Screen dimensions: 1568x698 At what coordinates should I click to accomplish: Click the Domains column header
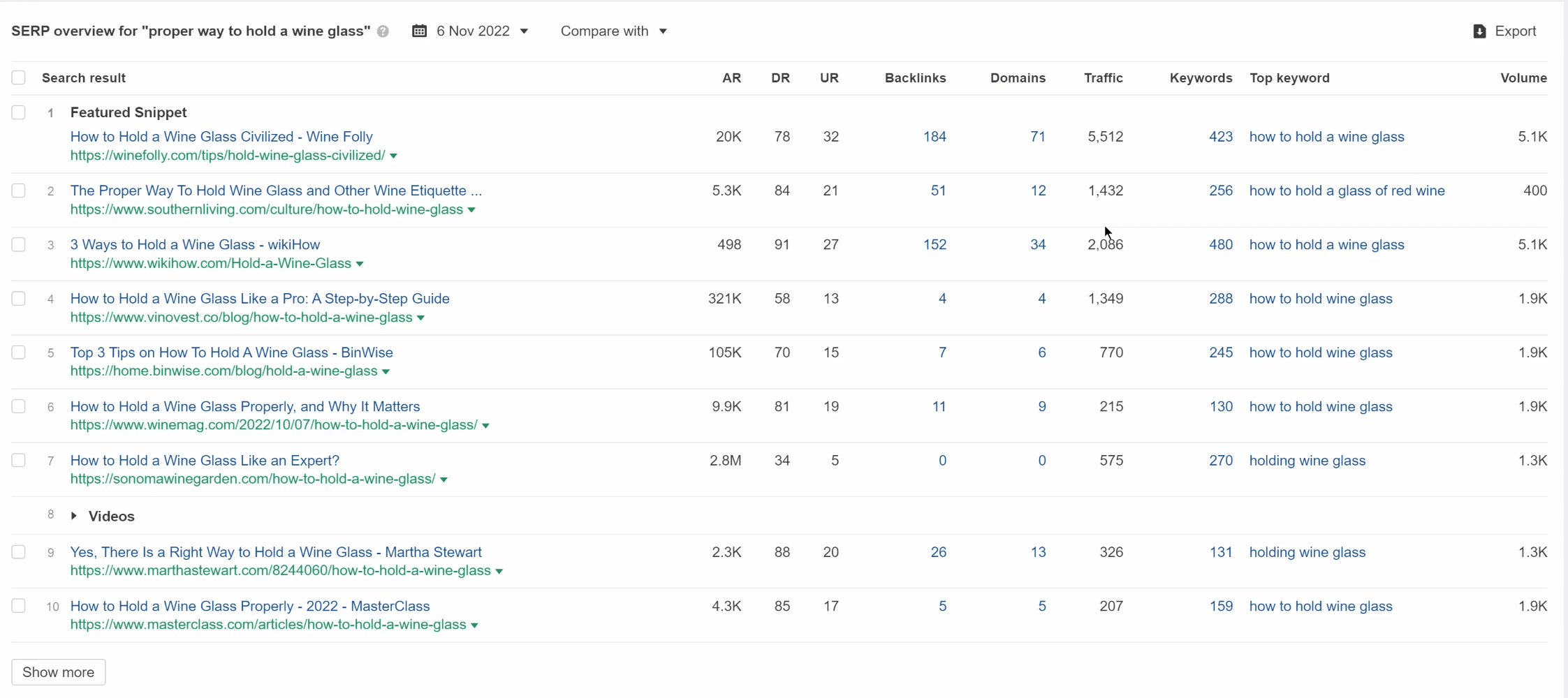[x=1018, y=78]
